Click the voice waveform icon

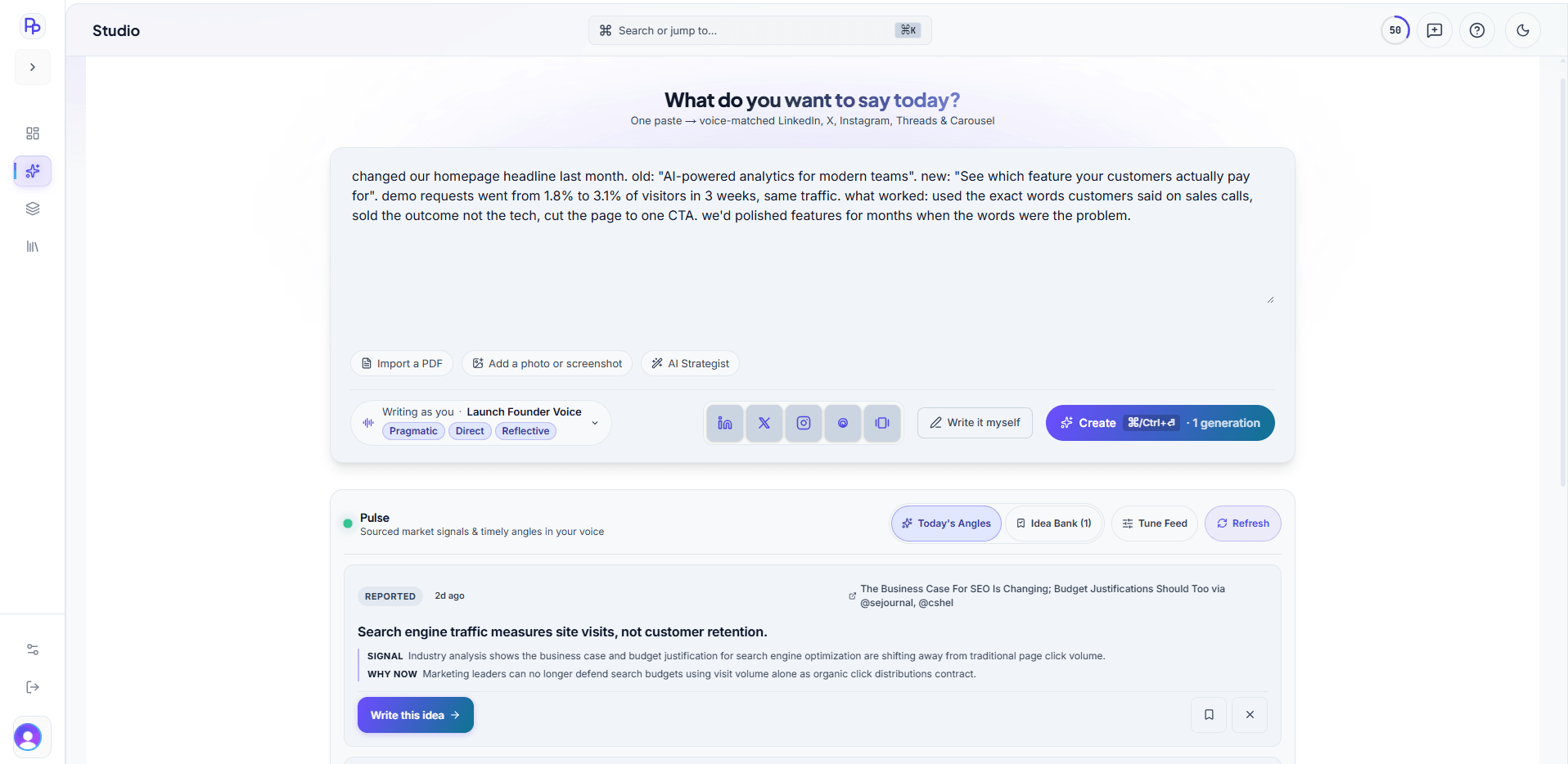[x=368, y=423]
